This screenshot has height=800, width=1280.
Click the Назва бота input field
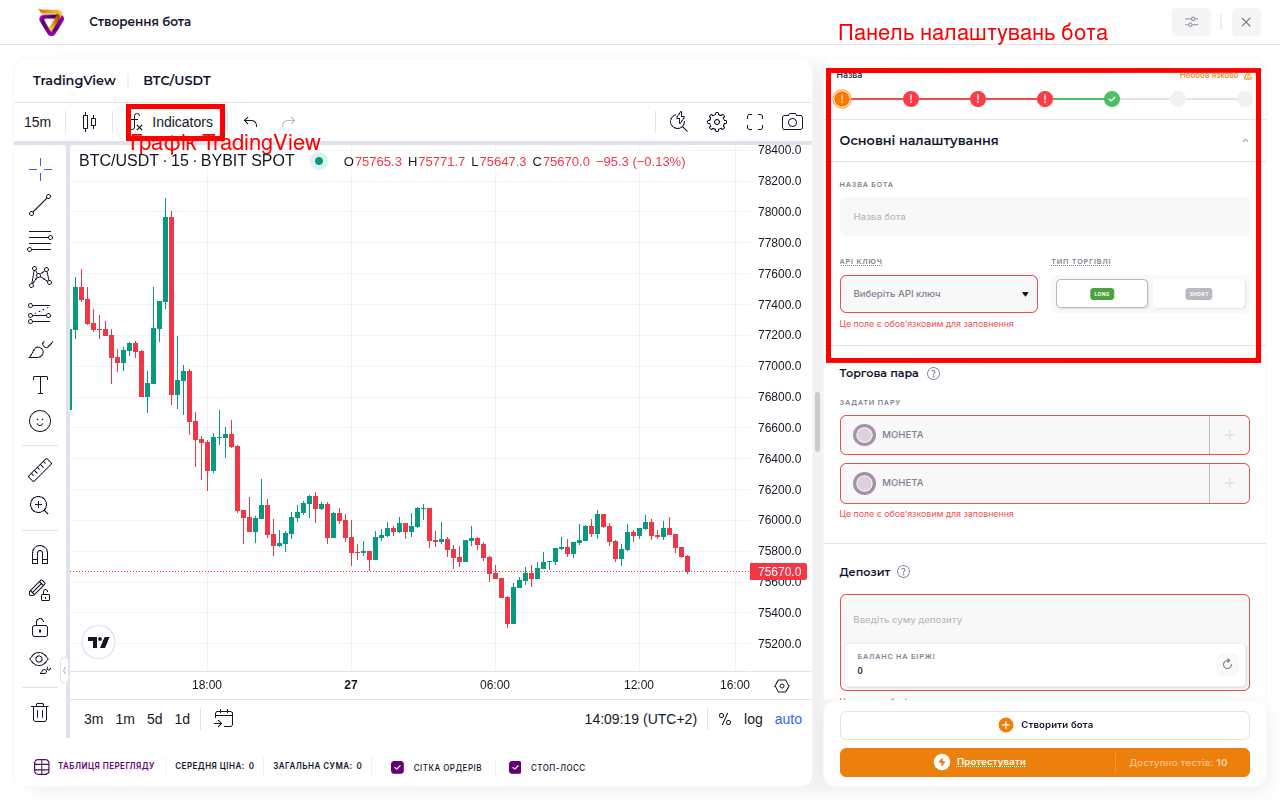click(1045, 216)
